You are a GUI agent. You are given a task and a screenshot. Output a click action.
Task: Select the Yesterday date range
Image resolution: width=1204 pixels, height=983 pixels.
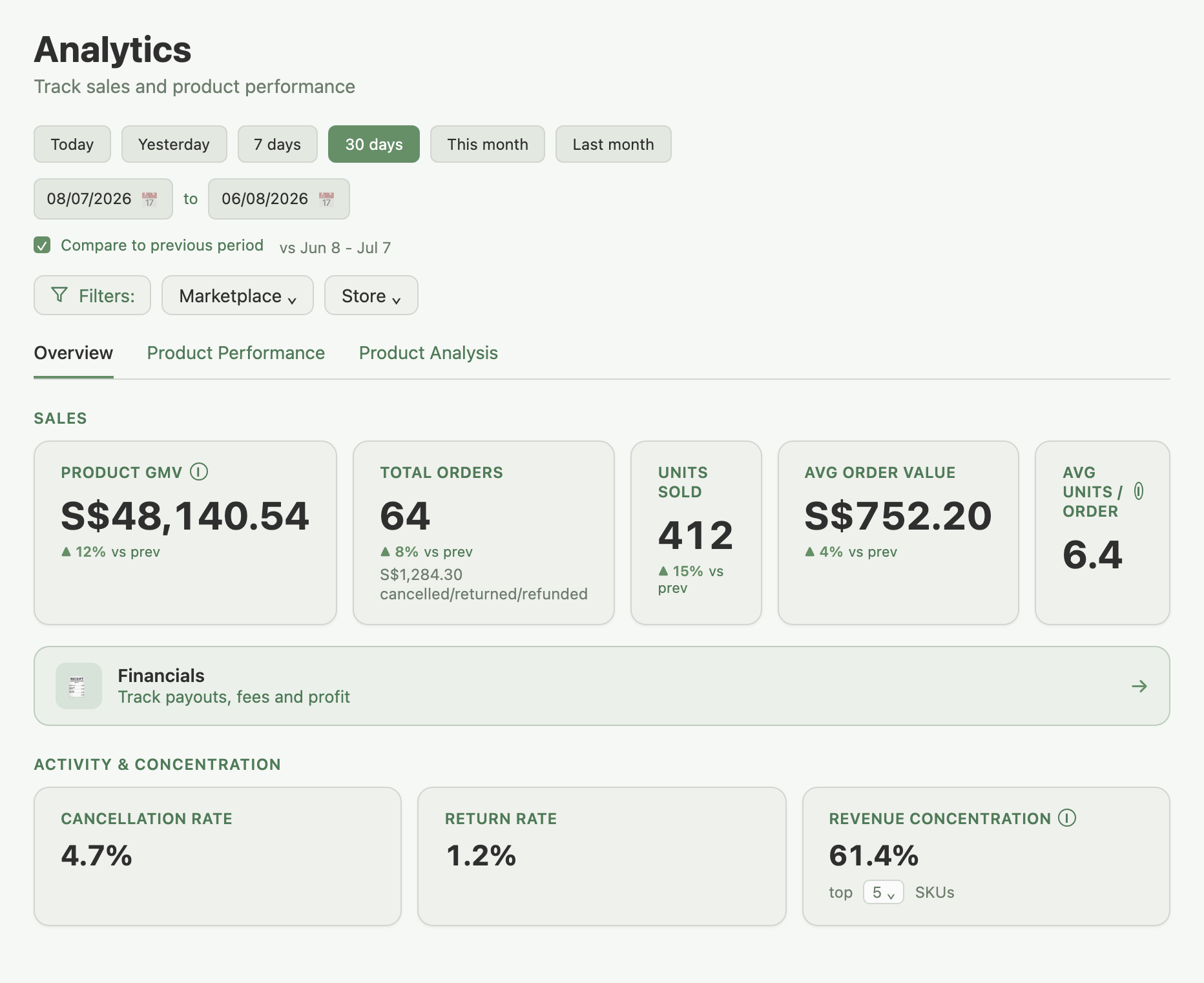pos(174,144)
